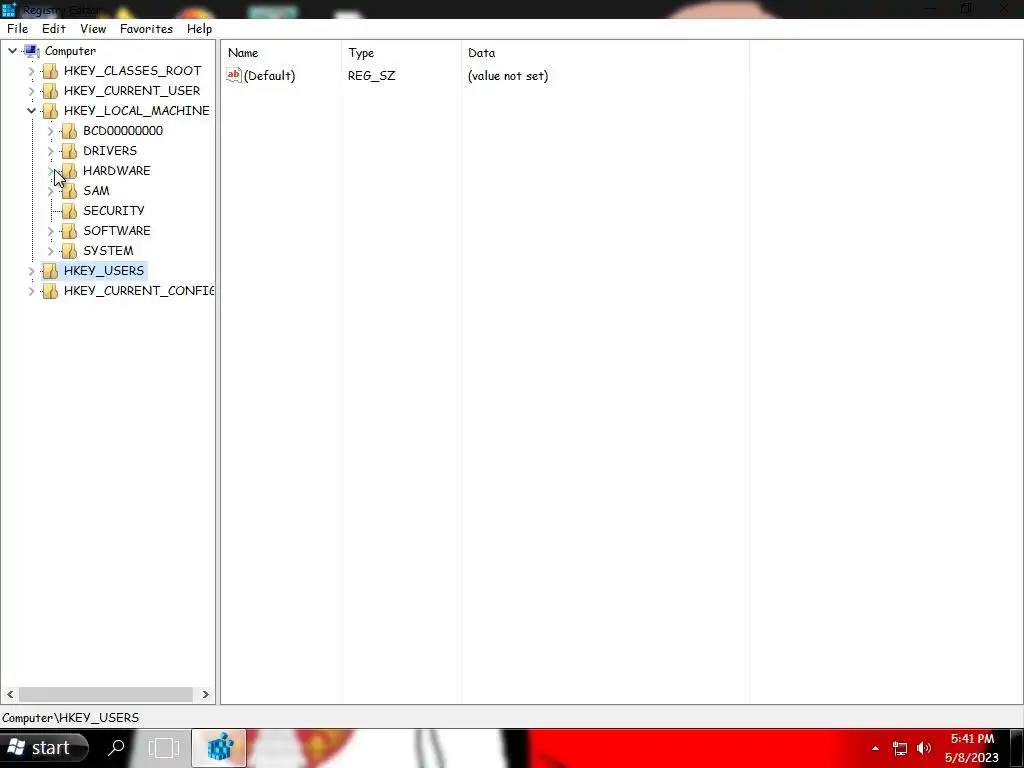Expand the SOFTWARE subkey
1024x768 pixels.
click(50, 231)
